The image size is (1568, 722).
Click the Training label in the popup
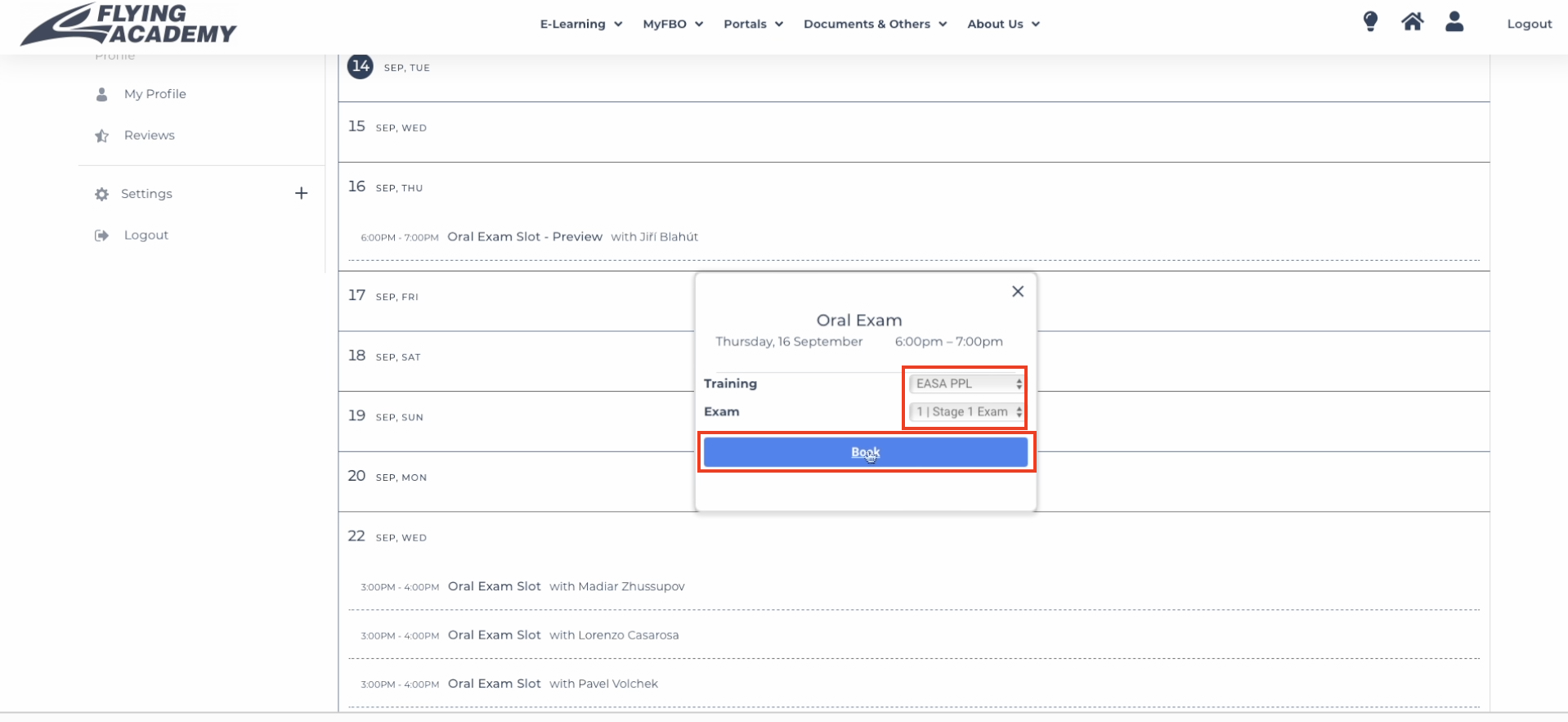(x=730, y=383)
